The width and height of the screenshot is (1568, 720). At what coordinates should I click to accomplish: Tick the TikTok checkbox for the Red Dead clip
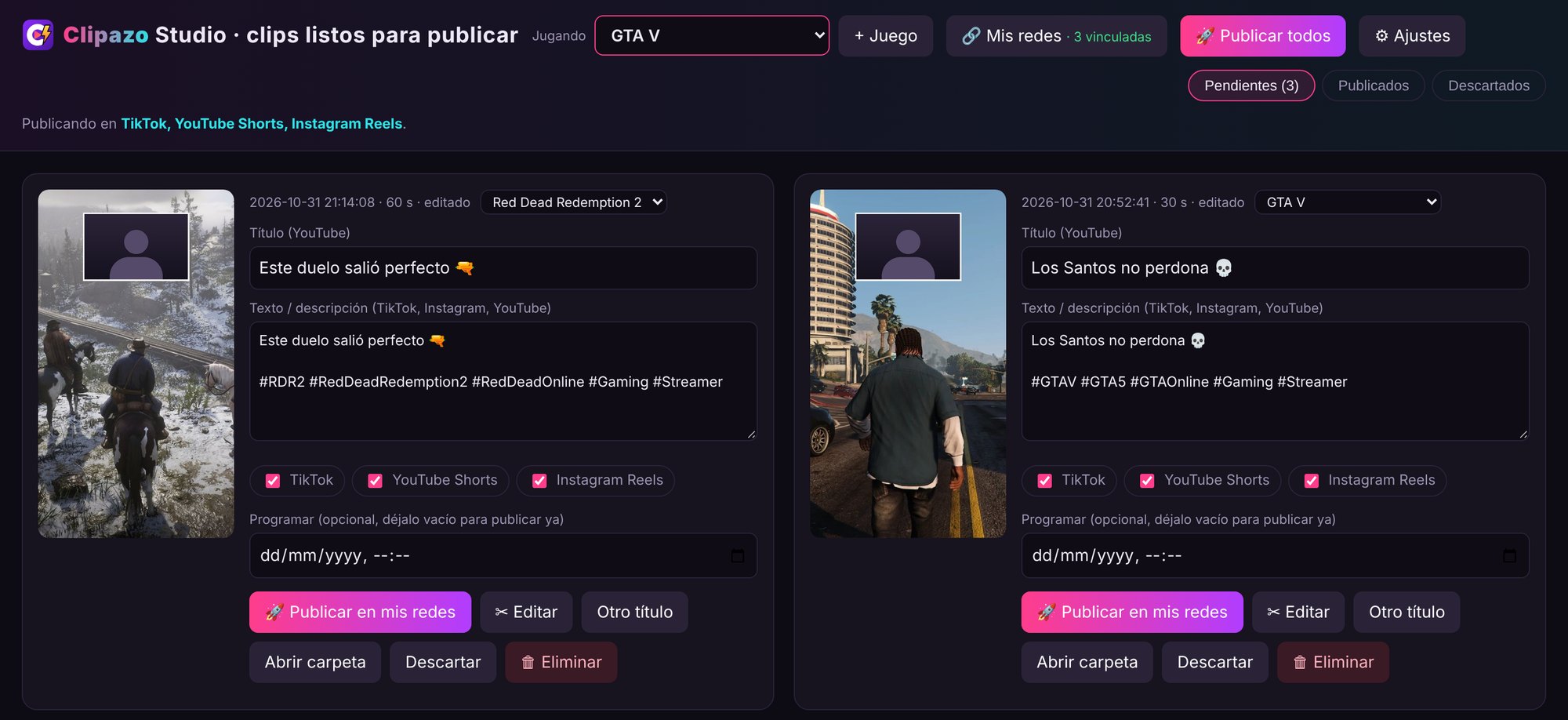pyautogui.click(x=273, y=481)
